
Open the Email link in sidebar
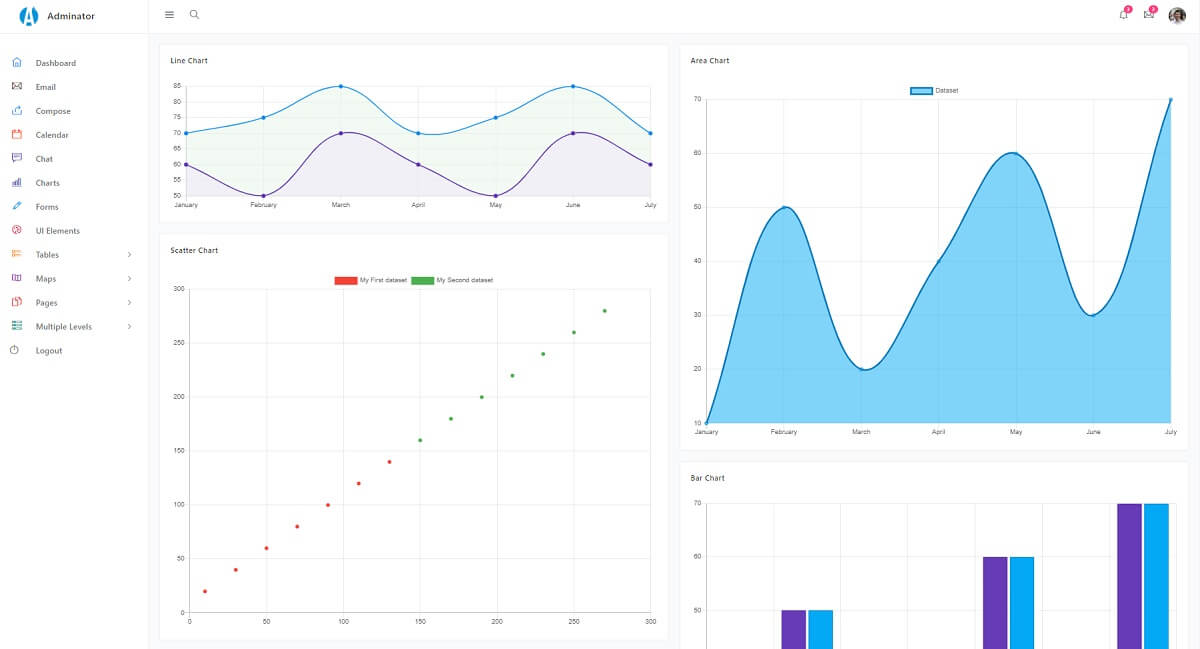click(45, 87)
